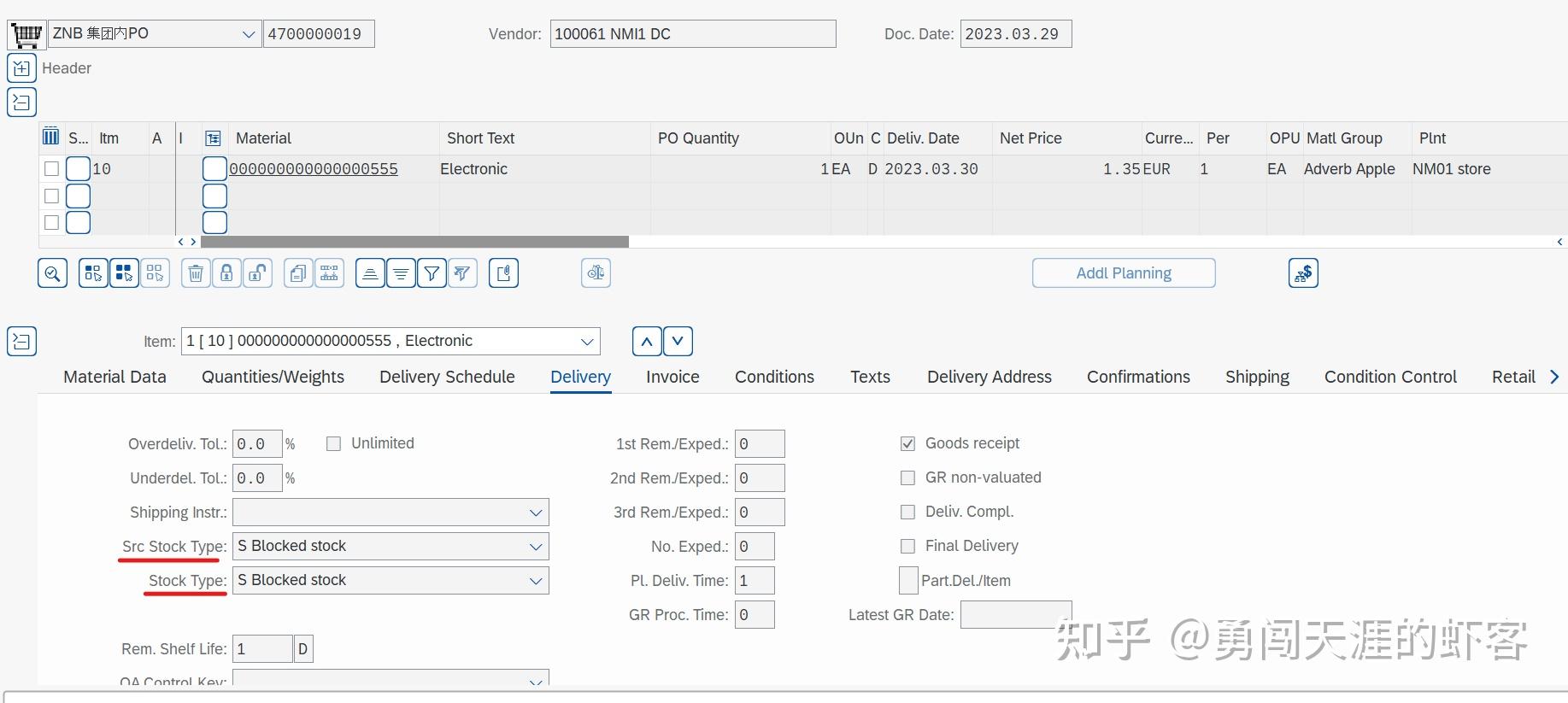This screenshot has width=1568, height=703.
Task: Toggle the Unlimited checkbox
Action: 334,443
